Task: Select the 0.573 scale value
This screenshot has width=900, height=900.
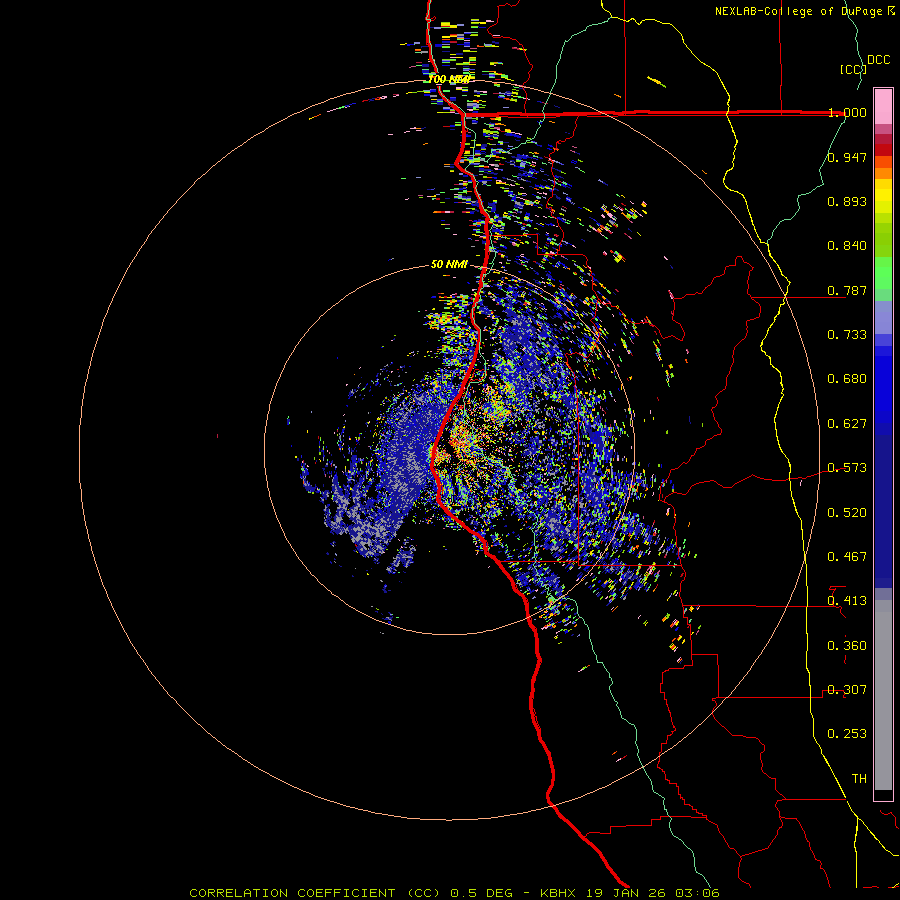Action: (x=847, y=468)
